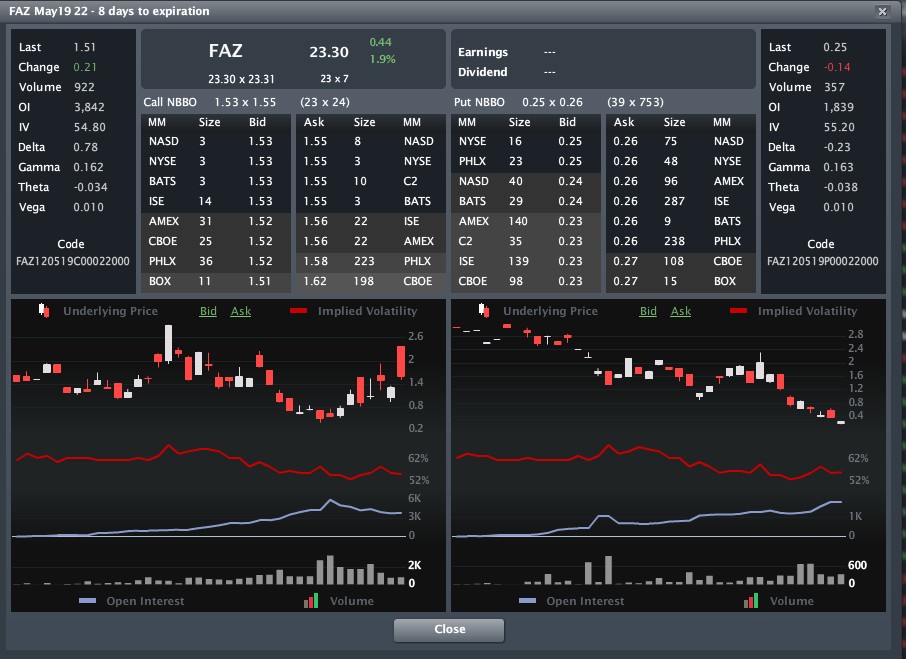The width and height of the screenshot is (906, 659).
Task: Click the blue Open Interest marker in put chart
Action: (x=528, y=601)
